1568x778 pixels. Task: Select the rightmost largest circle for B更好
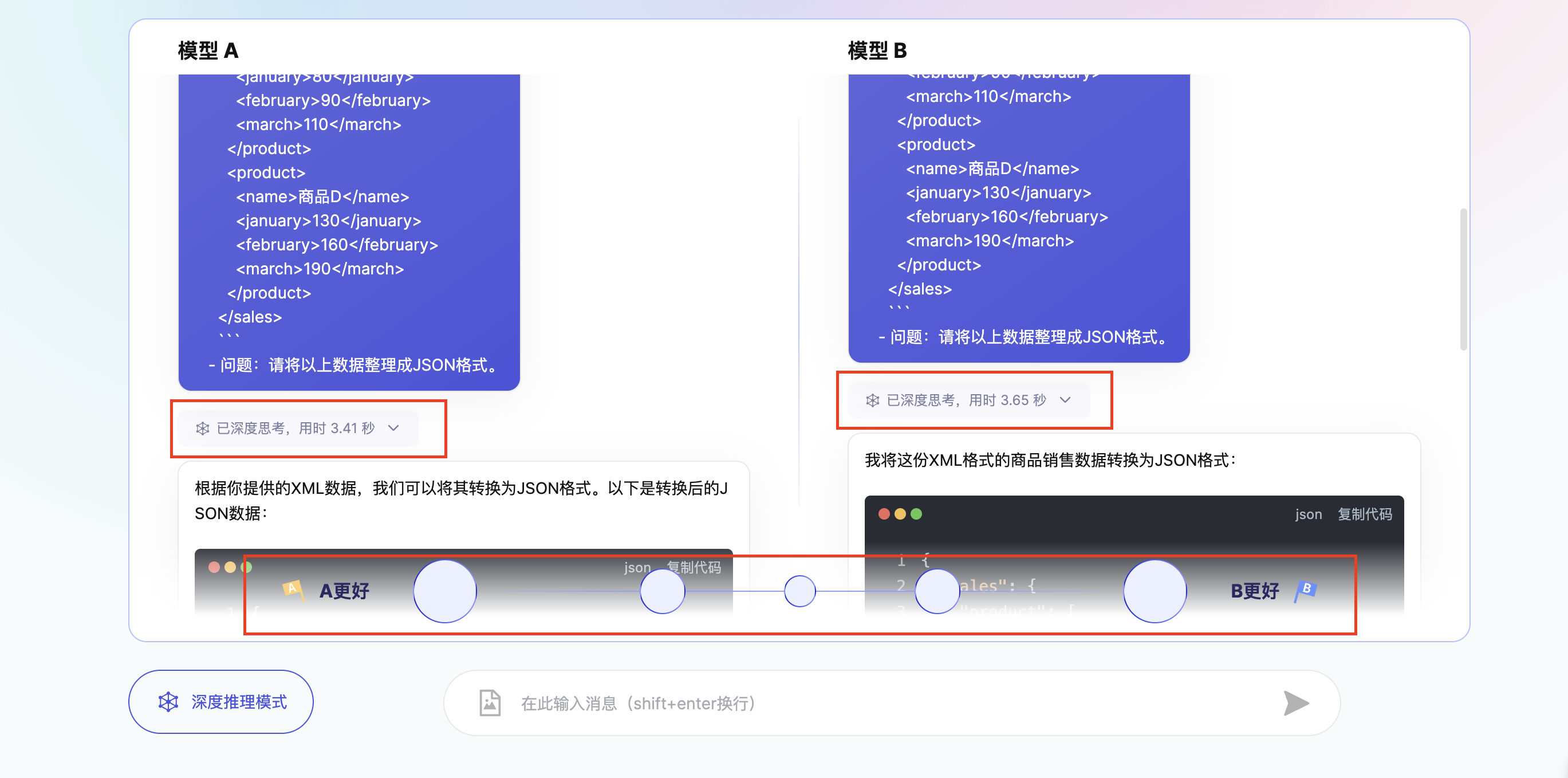tap(1155, 591)
